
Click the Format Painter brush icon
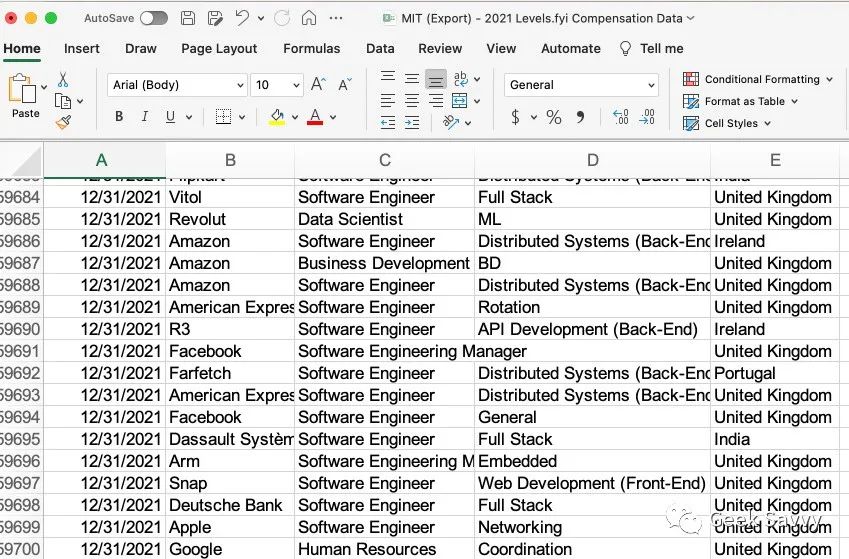pos(63,122)
